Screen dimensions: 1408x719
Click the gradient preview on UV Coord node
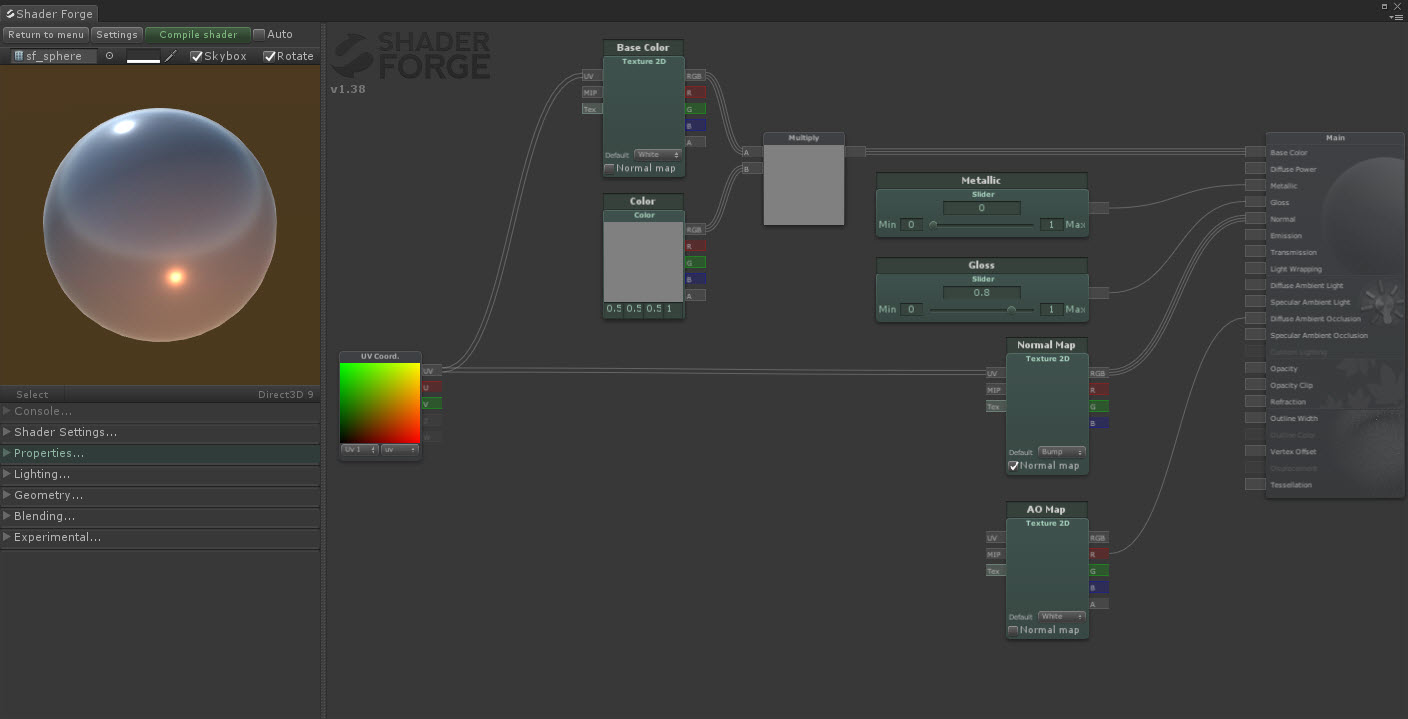(x=380, y=405)
